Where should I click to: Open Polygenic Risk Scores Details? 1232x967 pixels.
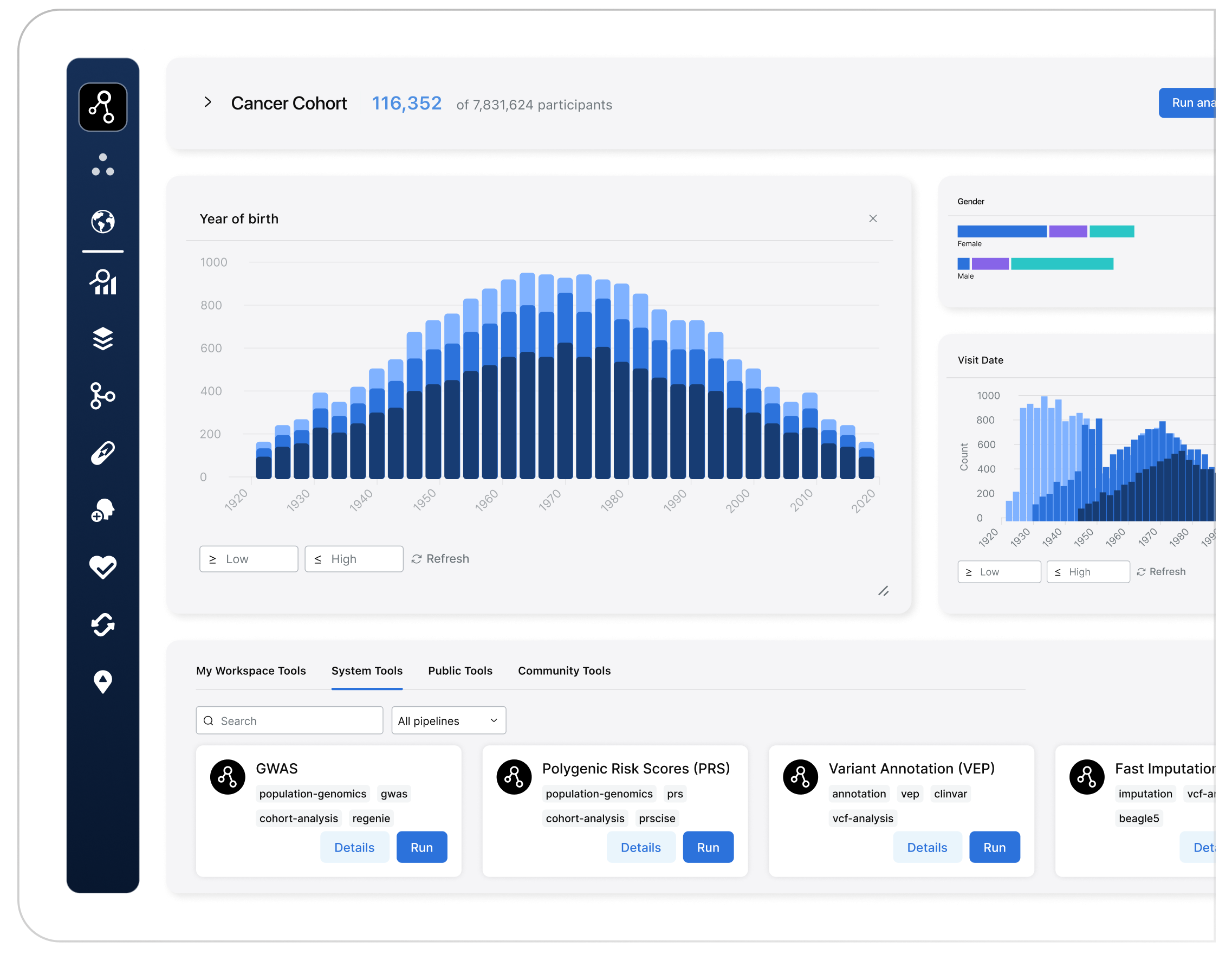[641, 848]
